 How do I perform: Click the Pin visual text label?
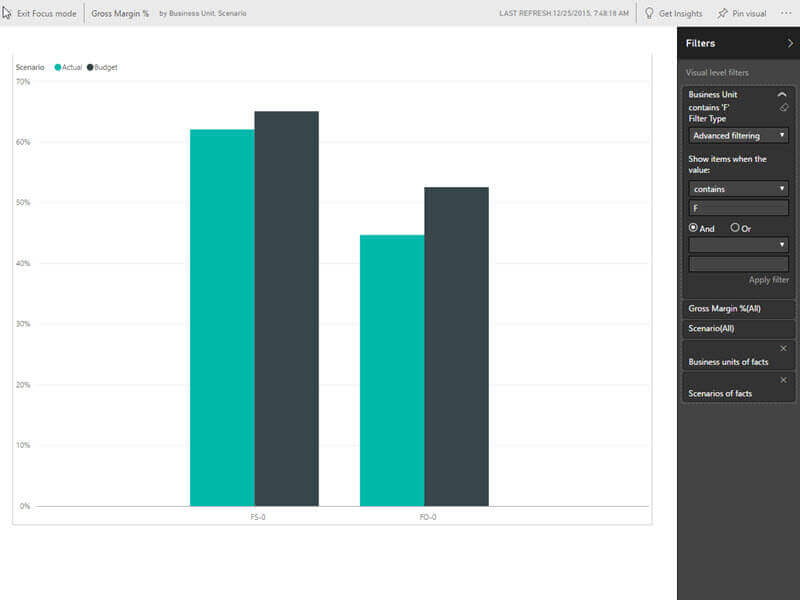pyautogui.click(x=749, y=14)
